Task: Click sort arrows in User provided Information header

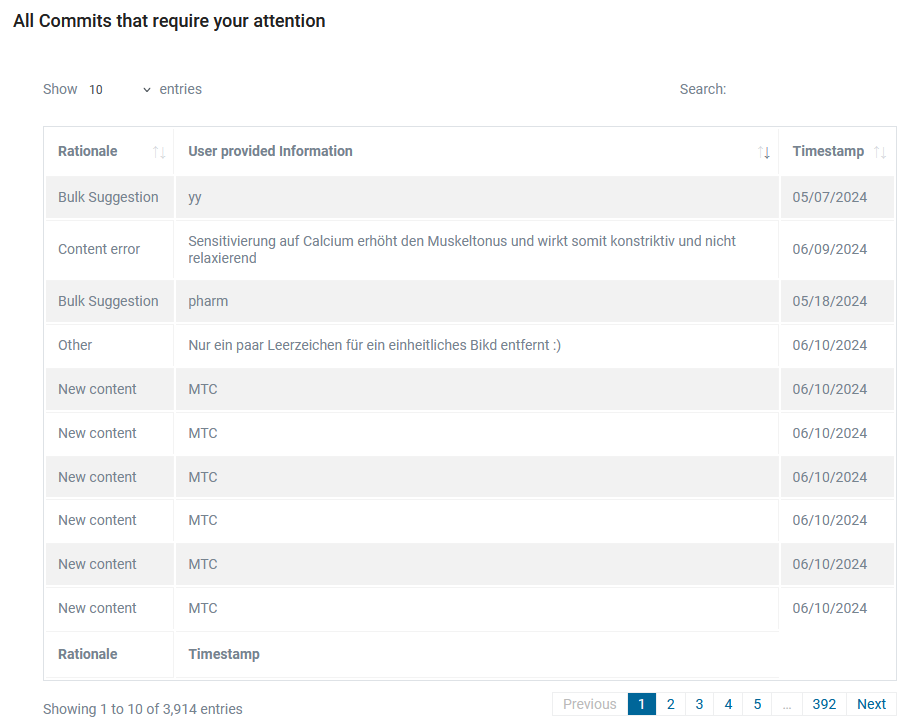Action: coord(764,152)
